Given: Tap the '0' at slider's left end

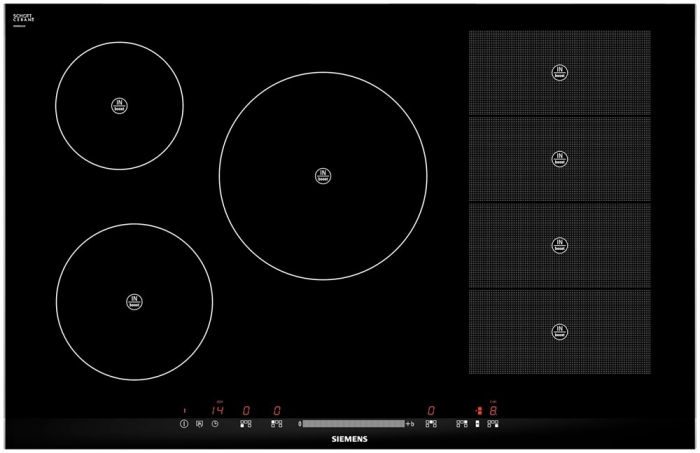Looking at the screenshot, I should tap(300, 424).
